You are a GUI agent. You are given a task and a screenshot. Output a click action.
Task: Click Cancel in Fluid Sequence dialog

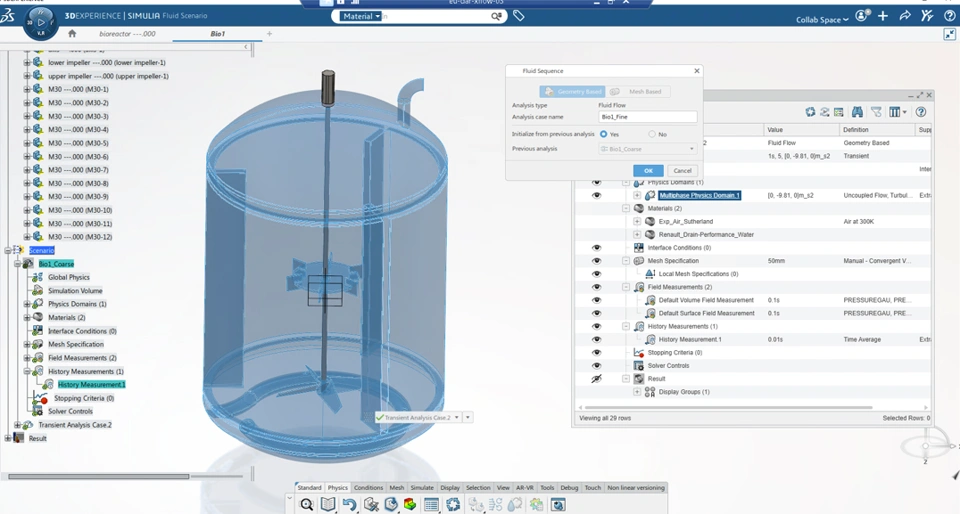(x=683, y=171)
